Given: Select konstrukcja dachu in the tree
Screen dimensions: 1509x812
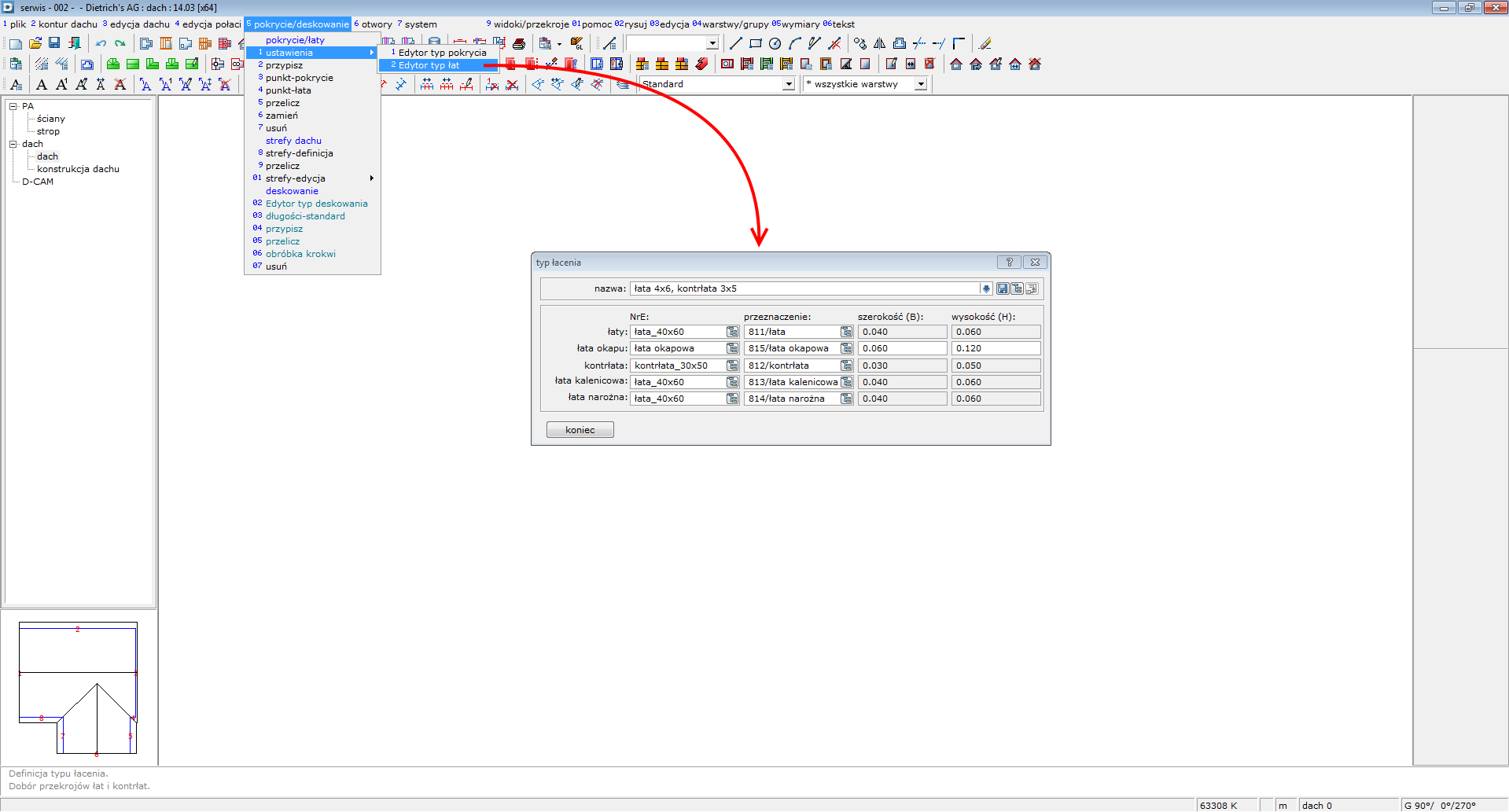Looking at the screenshot, I should [78, 169].
